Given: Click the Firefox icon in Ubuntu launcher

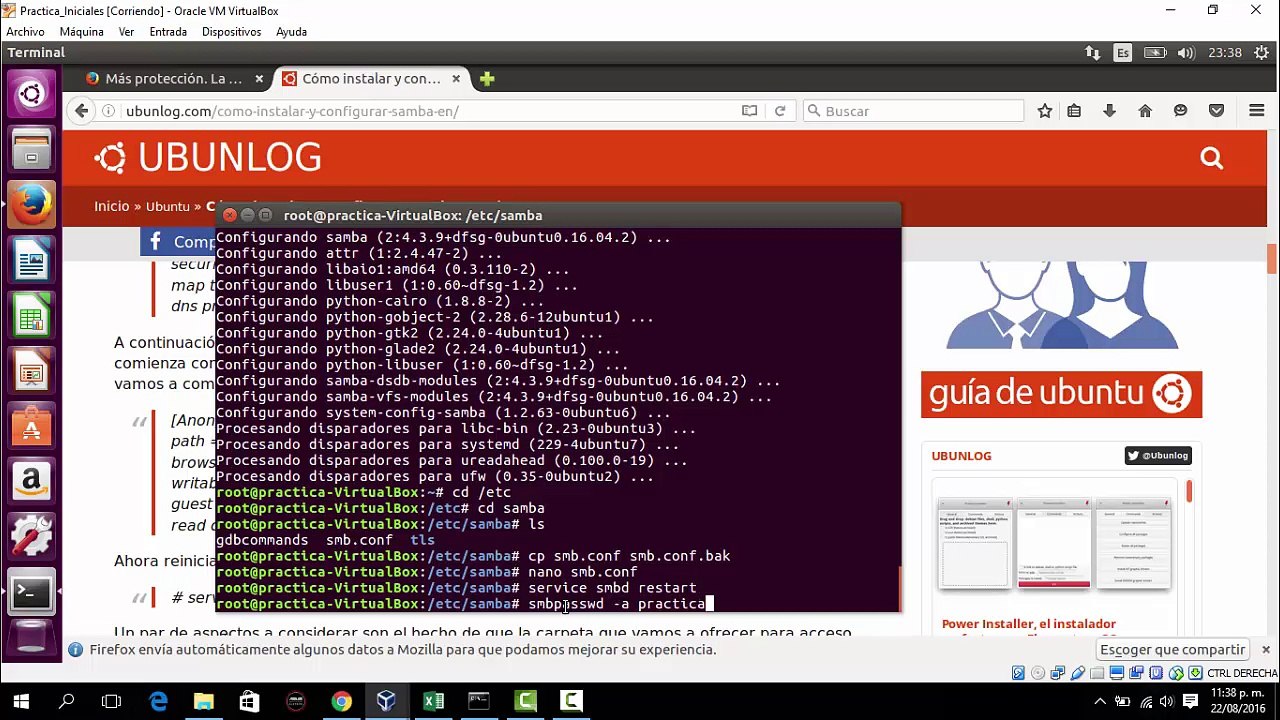Looking at the screenshot, I should click(31, 206).
